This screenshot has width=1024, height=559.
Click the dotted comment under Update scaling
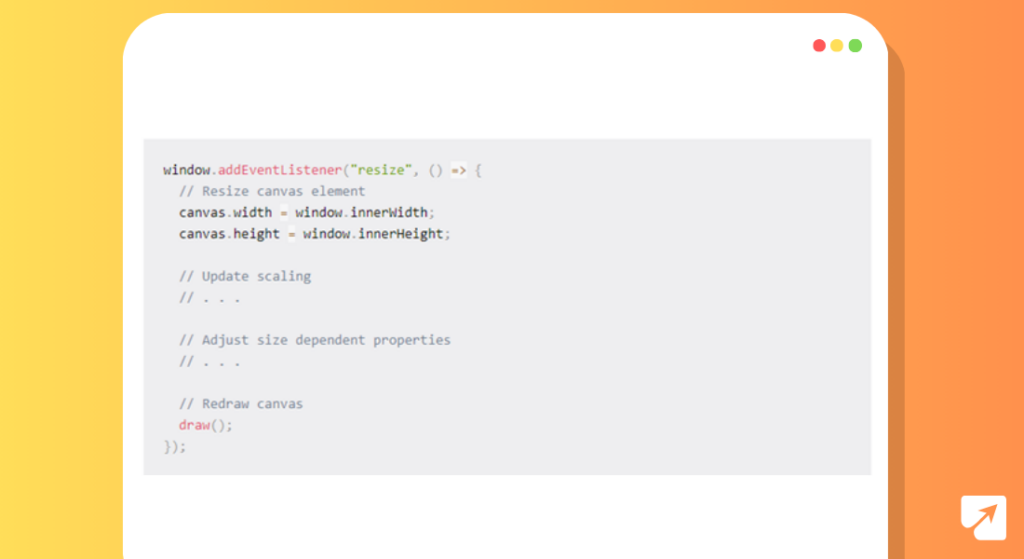pos(210,298)
